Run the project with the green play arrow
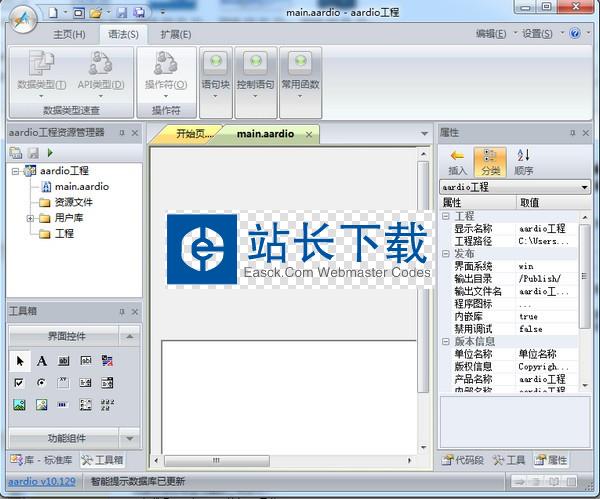Image resolution: width=600 pixels, height=499 pixels. pos(50,153)
